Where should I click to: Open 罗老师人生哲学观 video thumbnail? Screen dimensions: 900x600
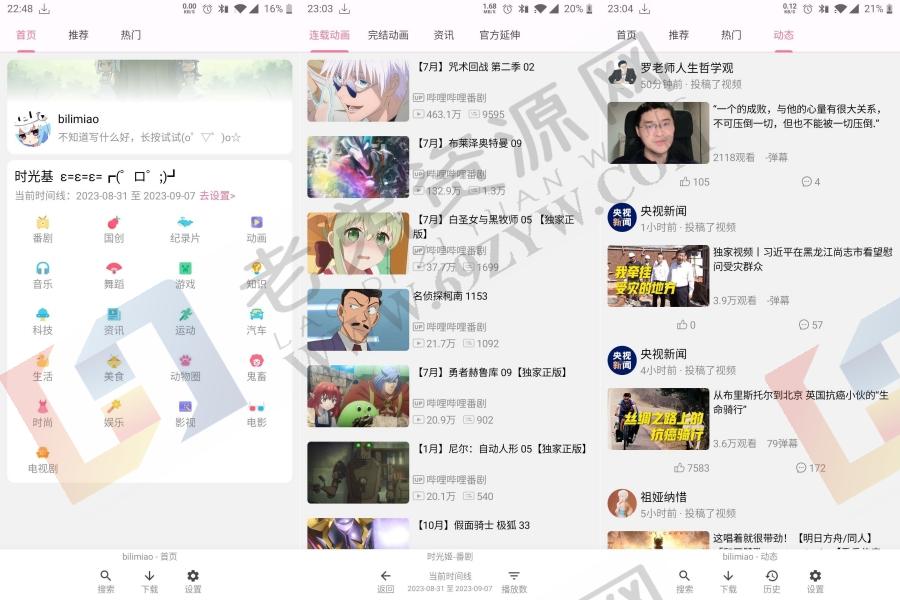coord(658,133)
